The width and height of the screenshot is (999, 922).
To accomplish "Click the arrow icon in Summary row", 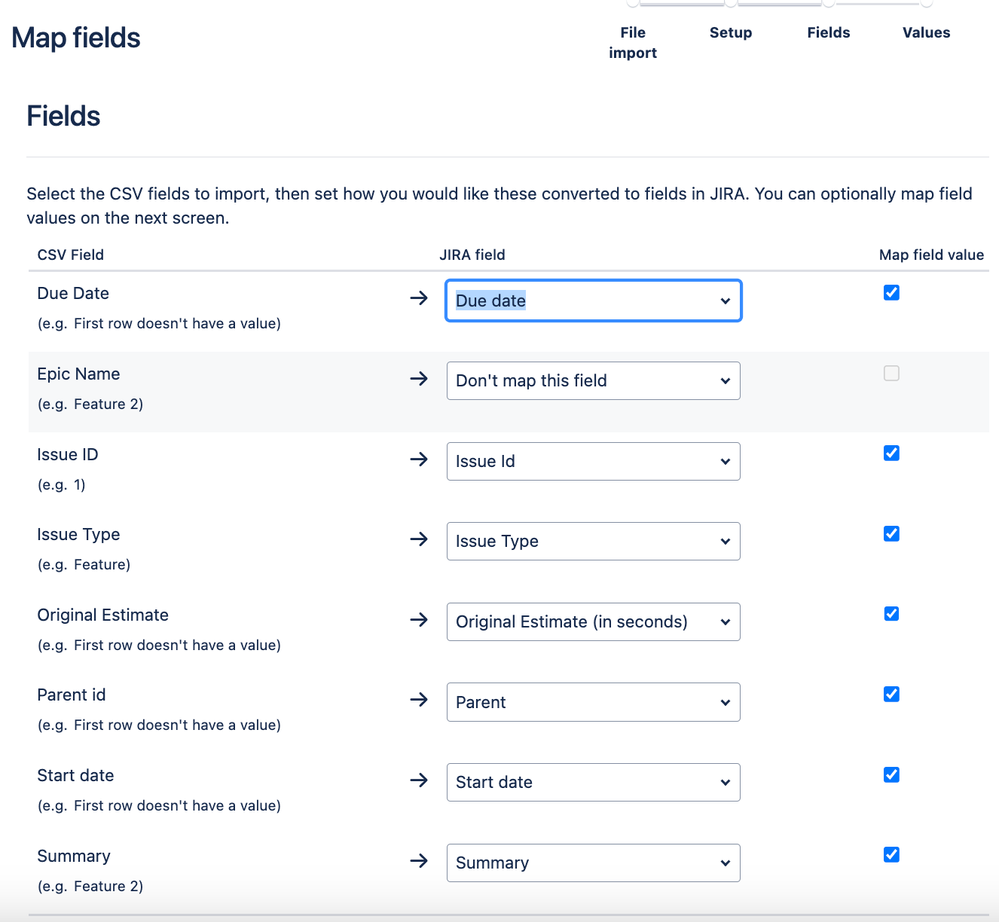I will pos(419,861).
